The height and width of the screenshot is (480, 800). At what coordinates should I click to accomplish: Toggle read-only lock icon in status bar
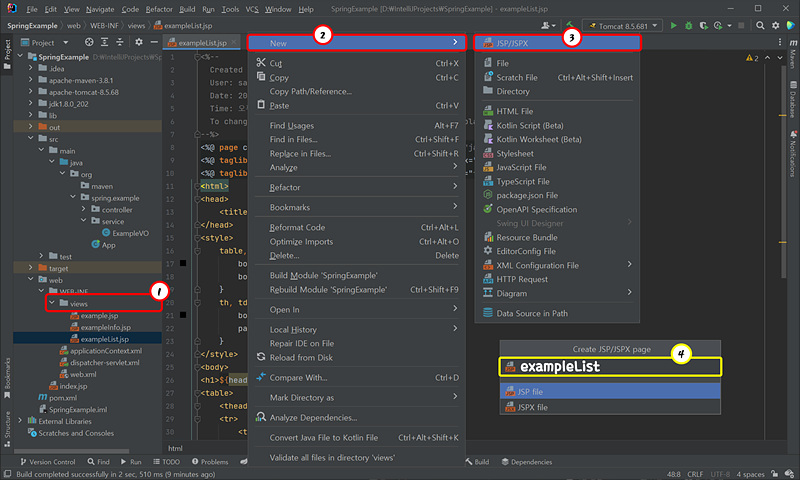pyautogui.click(x=774, y=474)
